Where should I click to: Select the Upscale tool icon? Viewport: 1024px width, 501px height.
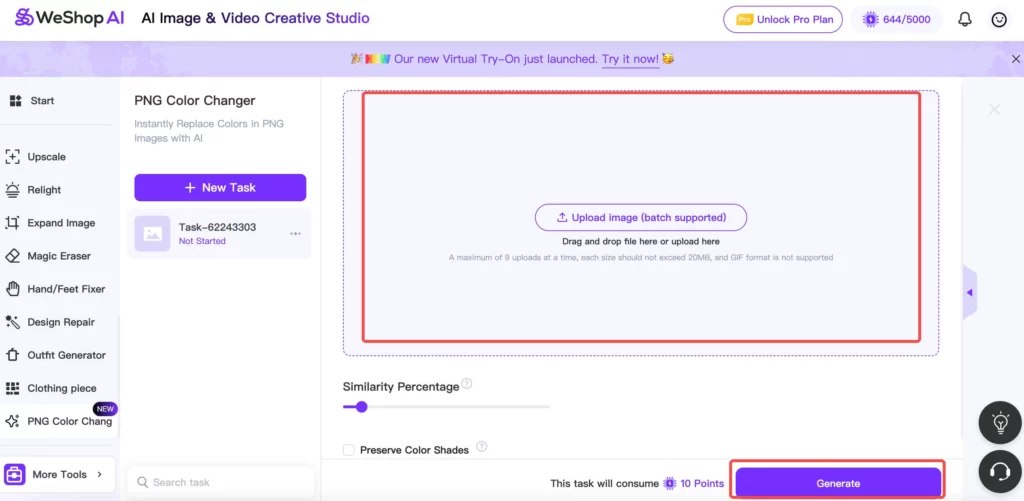12,157
